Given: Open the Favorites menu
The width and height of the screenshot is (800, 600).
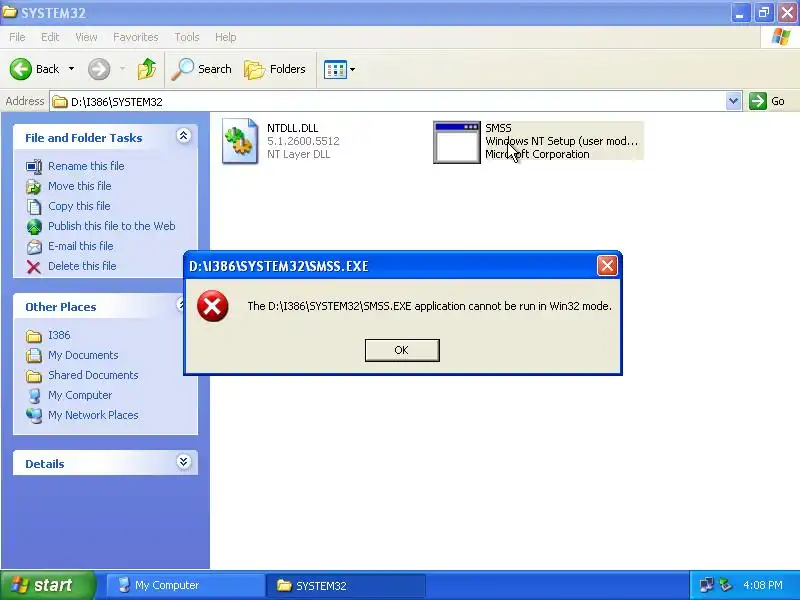Looking at the screenshot, I should click(x=136, y=37).
